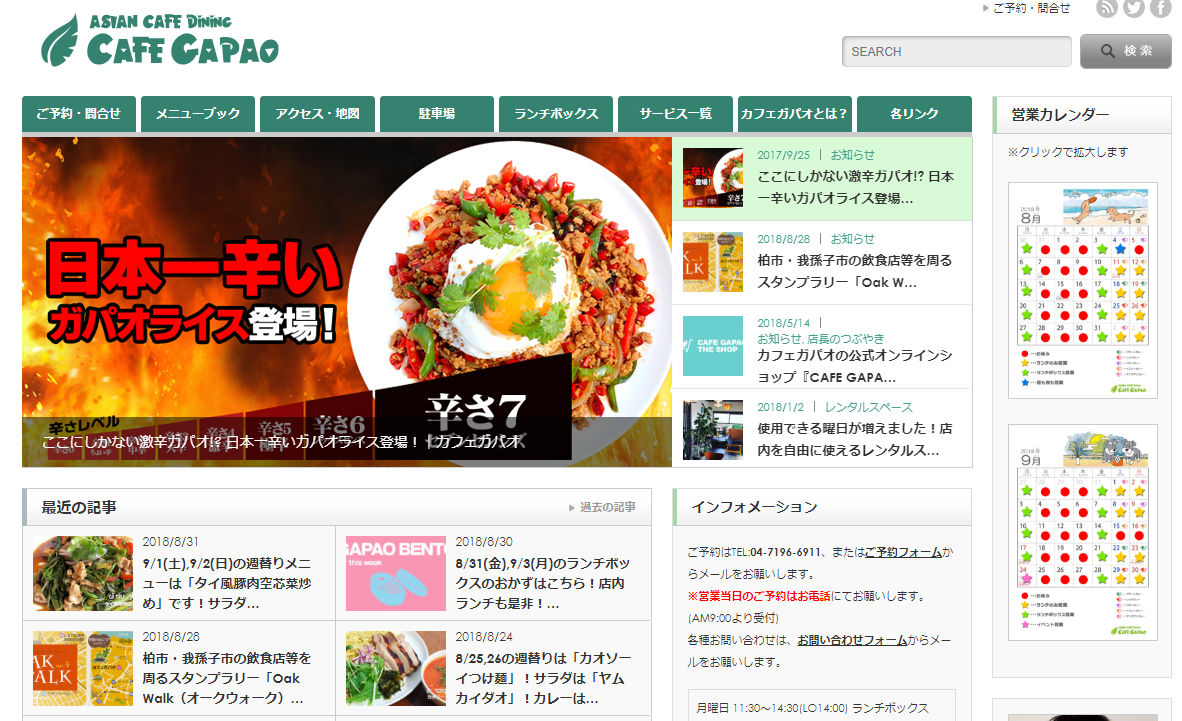This screenshot has height=721, width=1182.
Task: Click the レンタルスペース category link
Action: tap(868, 407)
